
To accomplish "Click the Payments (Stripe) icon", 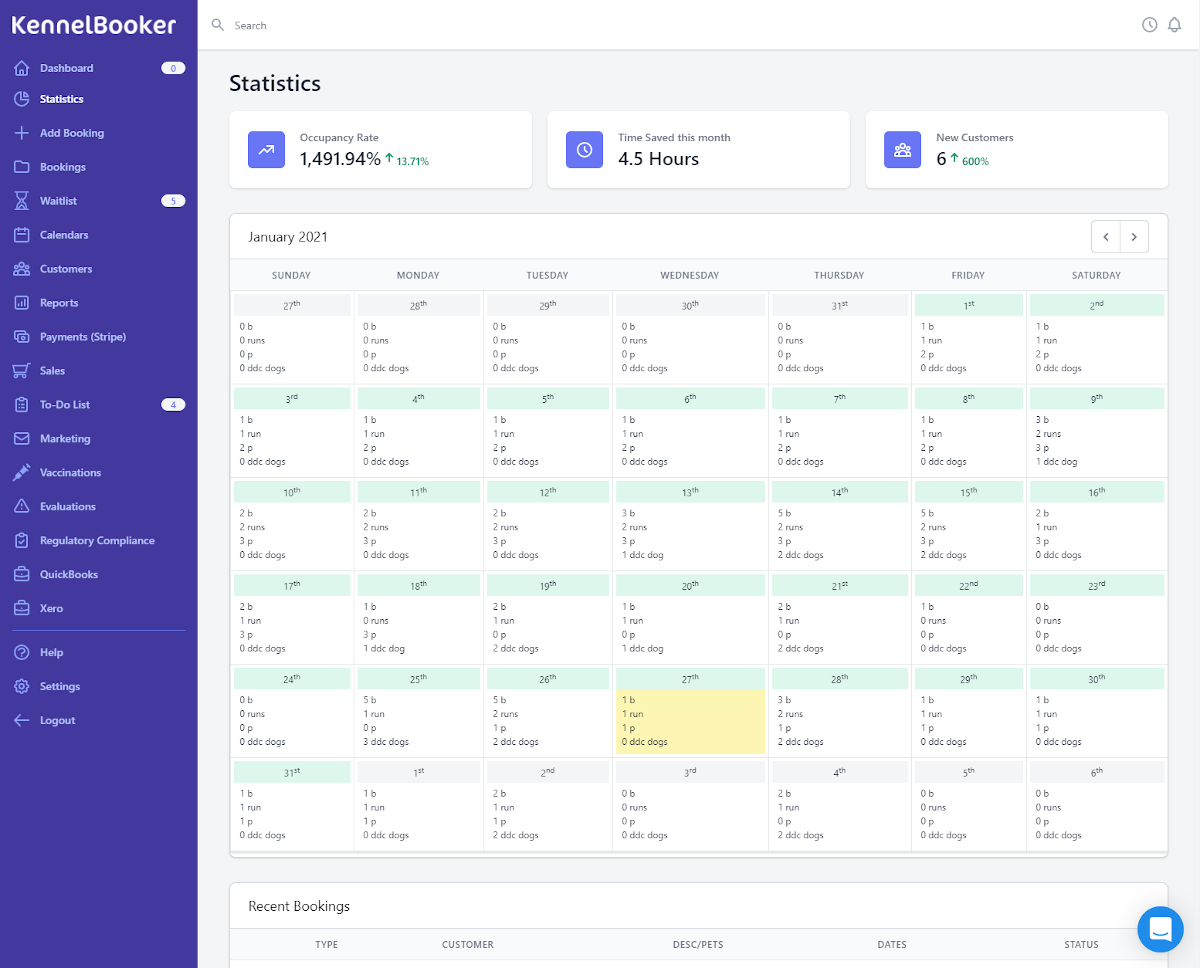I will [21, 337].
